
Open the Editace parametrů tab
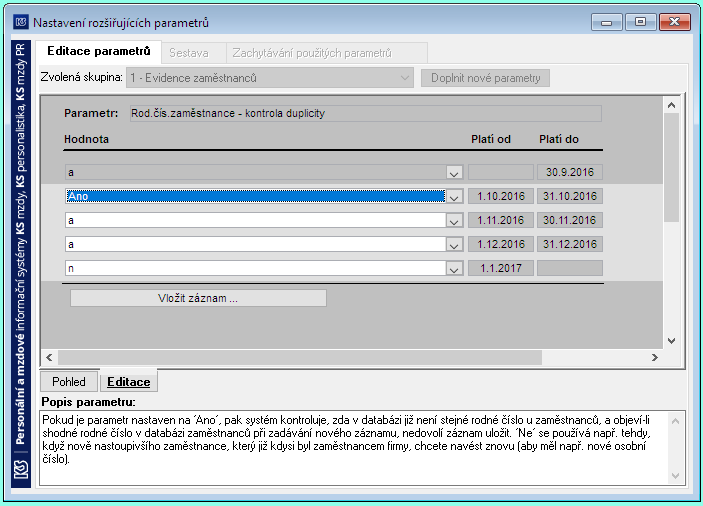point(99,51)
